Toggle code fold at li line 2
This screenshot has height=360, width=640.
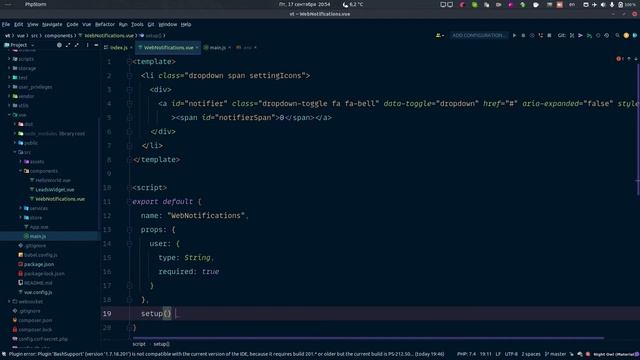pyautogui.click(x=129, y=76)
